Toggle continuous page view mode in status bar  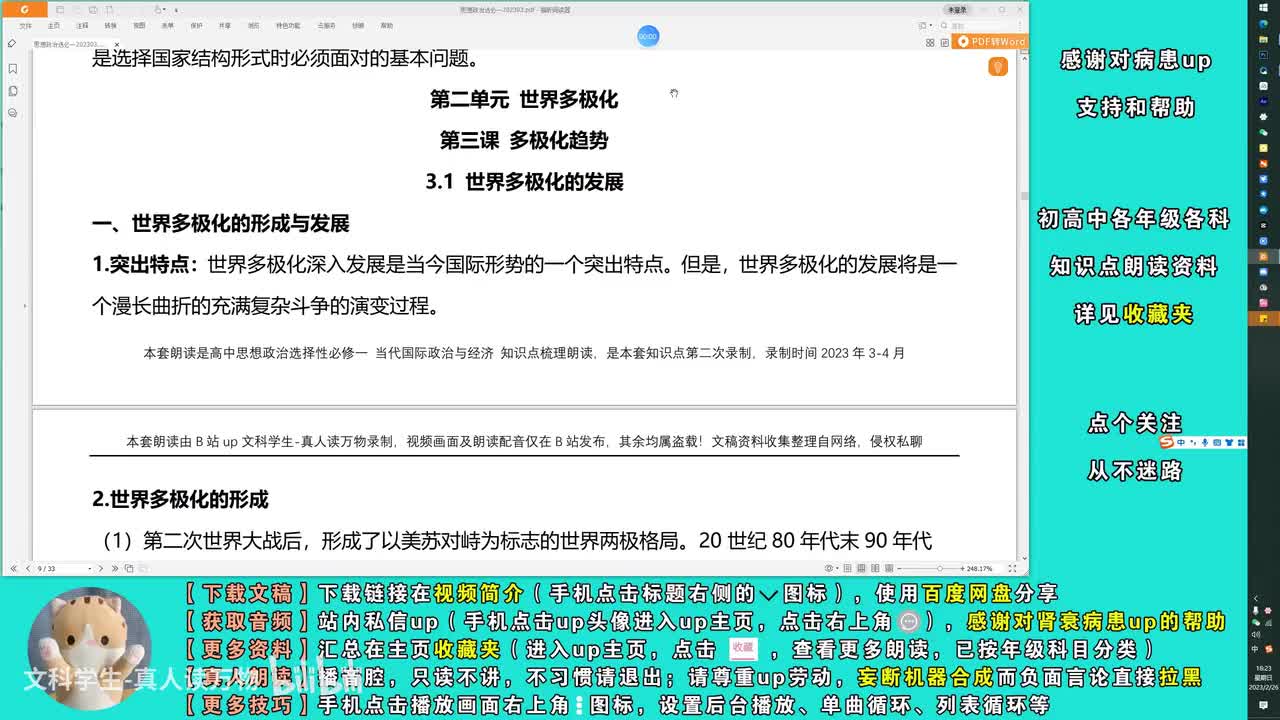(x=860, y=568)
